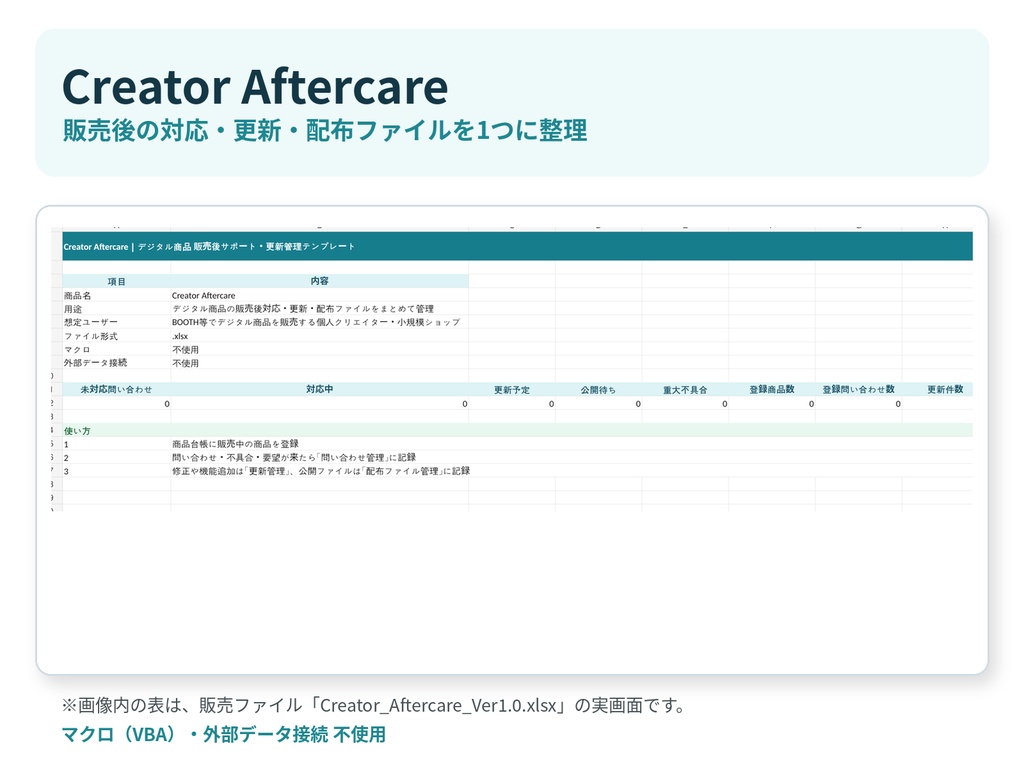
Task: Click bottom note "マクロ（VBA）・外部データ接続 不使用"
Action: (224, 734)
